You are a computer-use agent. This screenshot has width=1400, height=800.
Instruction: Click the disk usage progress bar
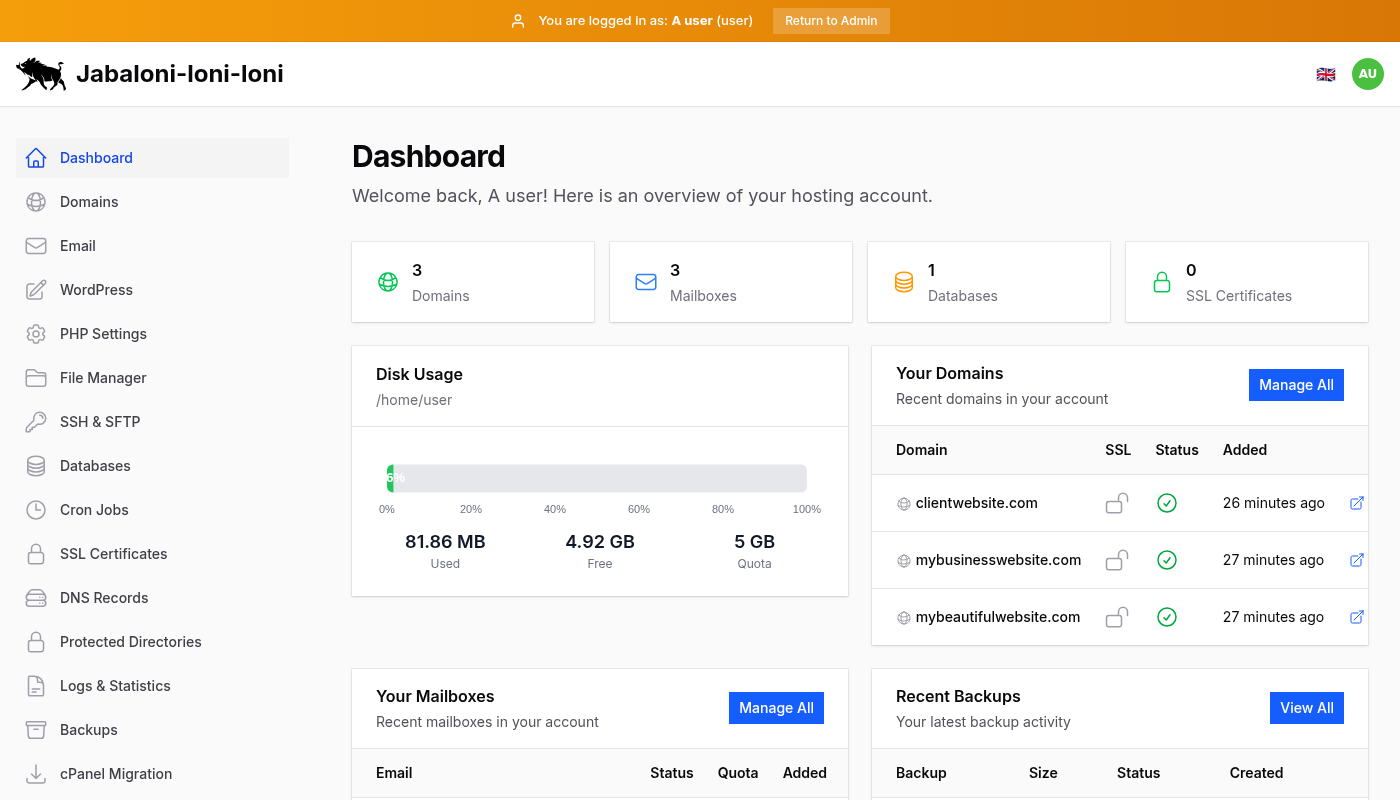[x=596, y=478]
